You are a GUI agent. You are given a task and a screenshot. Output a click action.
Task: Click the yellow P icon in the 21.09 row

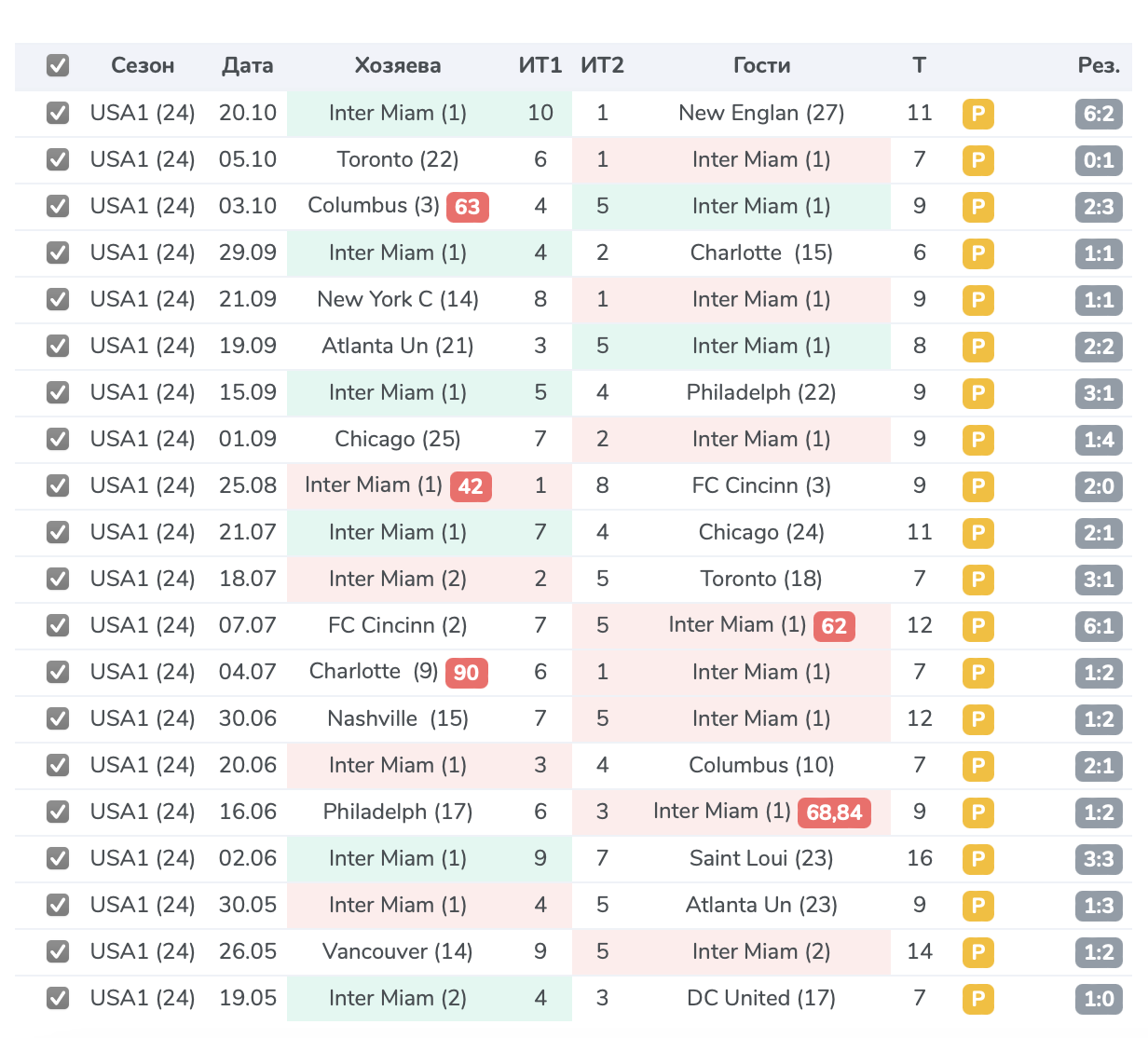(977, 300)
